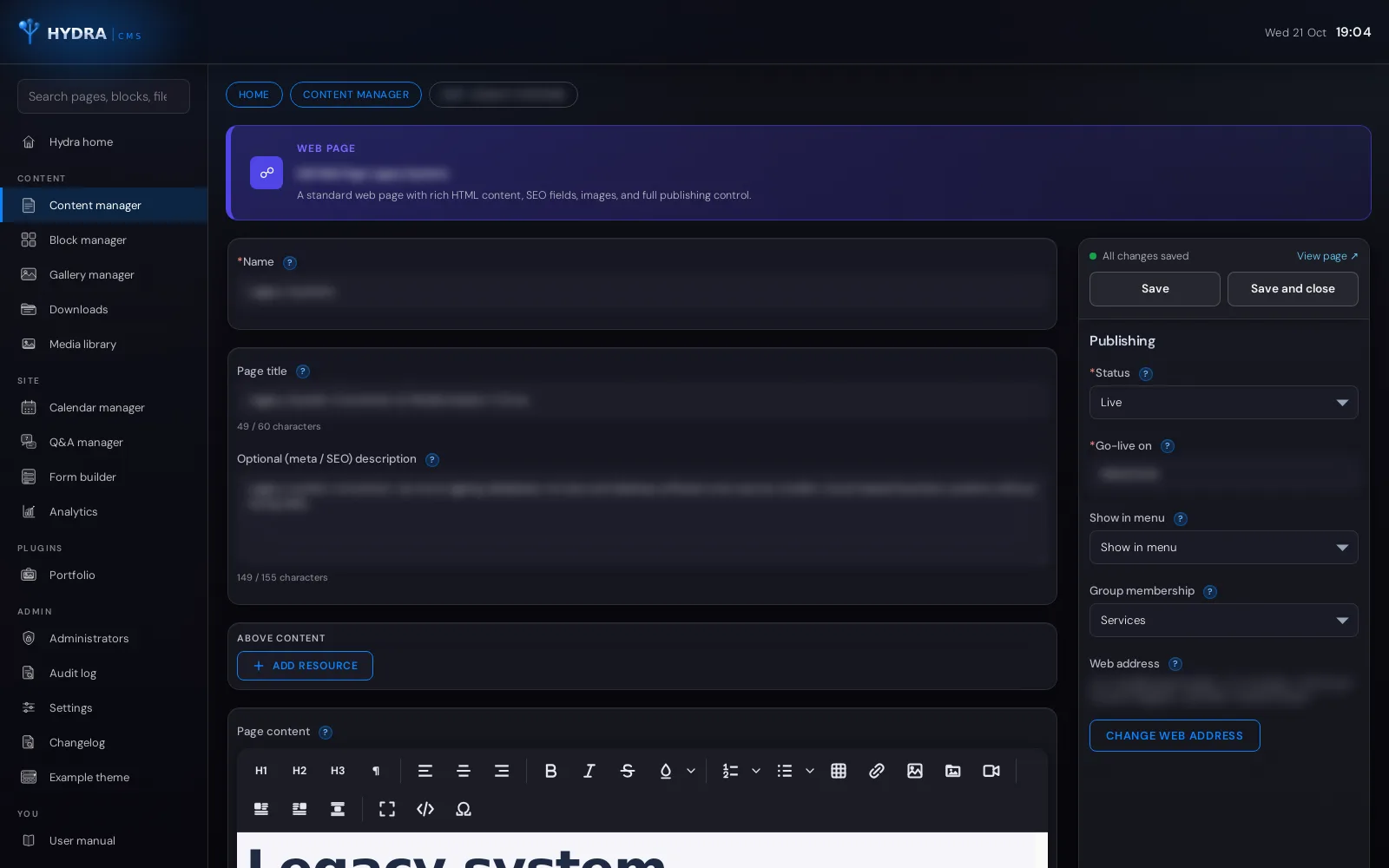The width and height of the screenshot is (1389, 868).
Task: Click Save and close
Action: point(1293,289)
